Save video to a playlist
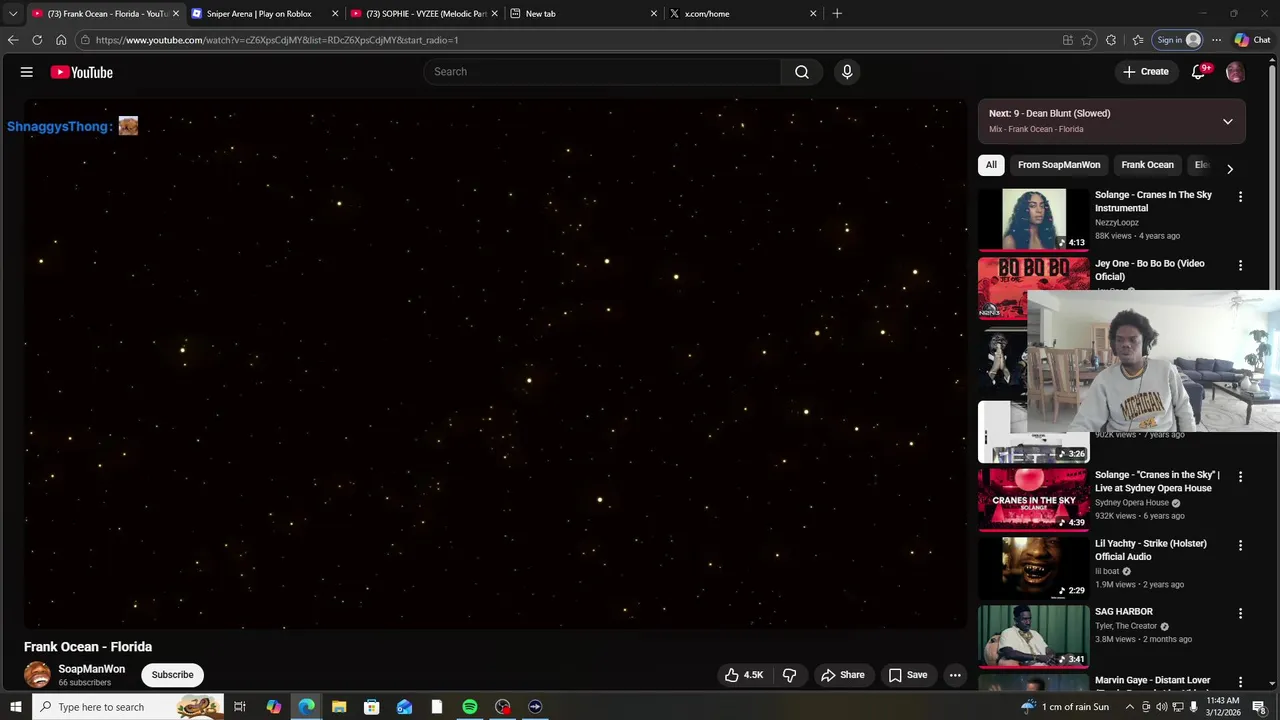This screenshot has height=720, width=1280. pos(908,675)
